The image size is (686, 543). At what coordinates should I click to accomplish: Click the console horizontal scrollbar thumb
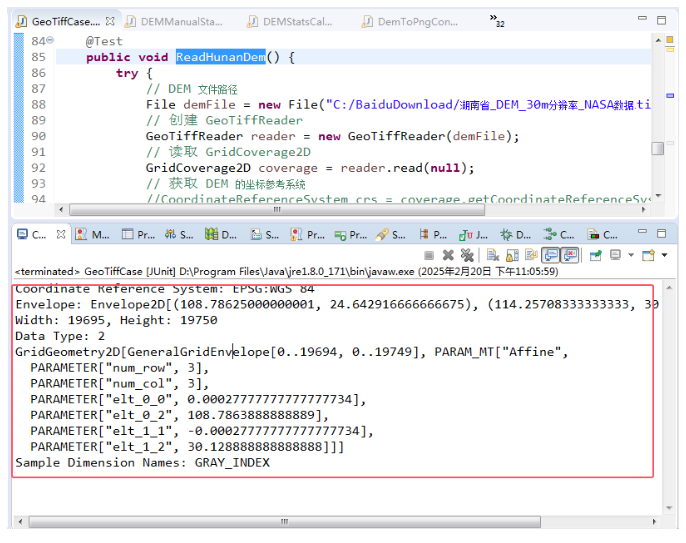[284, 522]
